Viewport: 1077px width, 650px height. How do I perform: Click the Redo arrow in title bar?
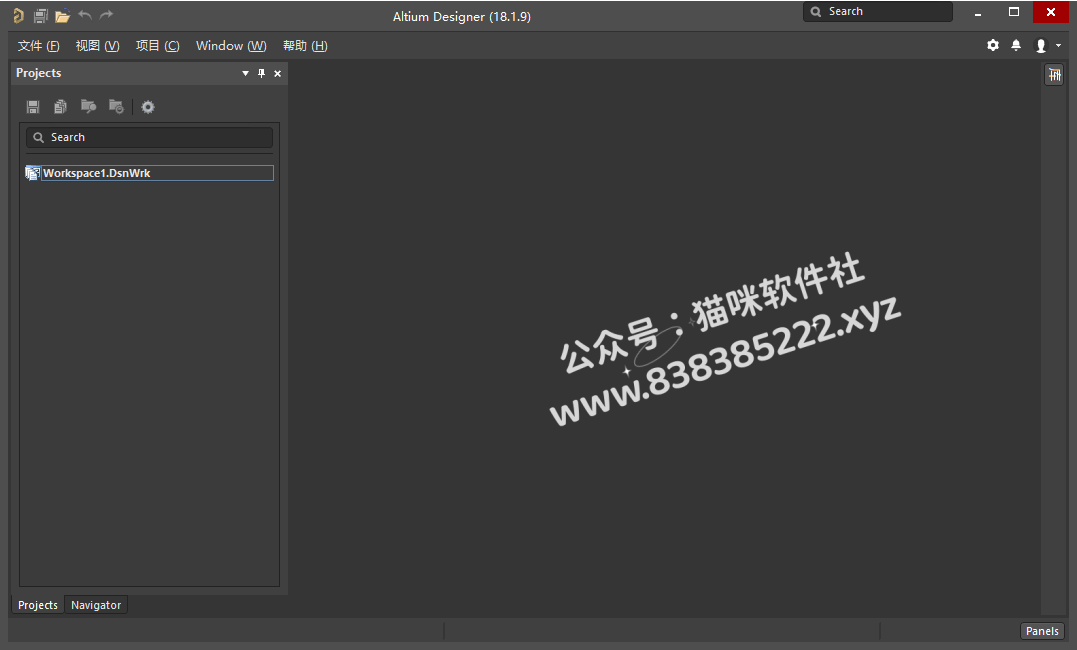pyautogui.click(x=106, y=14)
